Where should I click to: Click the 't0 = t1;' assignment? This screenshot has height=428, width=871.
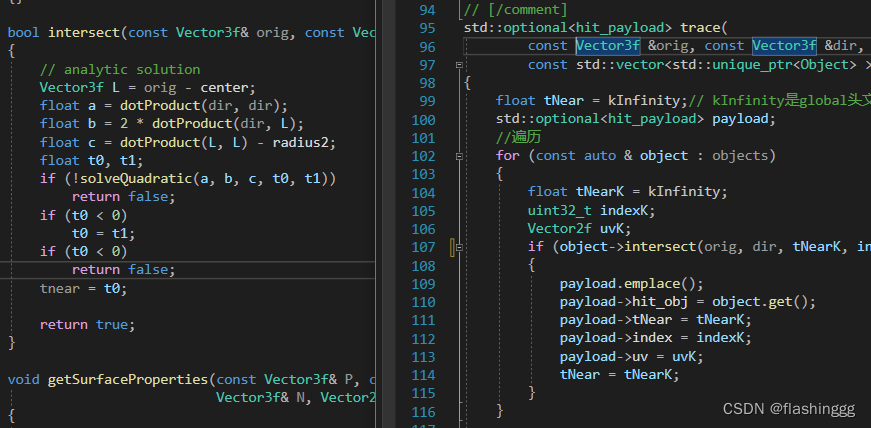[103, 233]
